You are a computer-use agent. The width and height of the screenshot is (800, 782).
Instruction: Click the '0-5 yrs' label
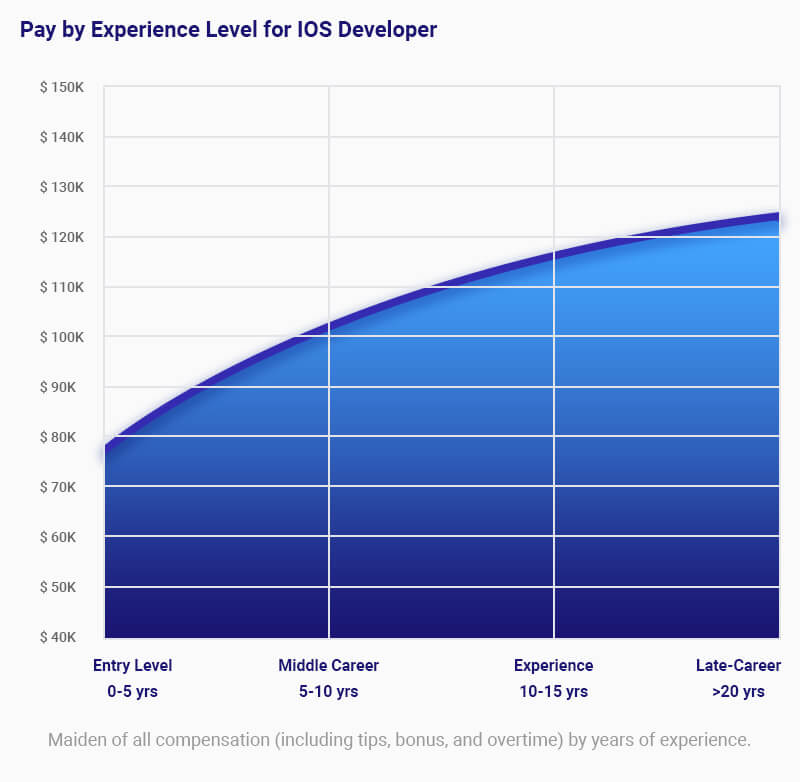pyautogui.click(x=132, y=691)
